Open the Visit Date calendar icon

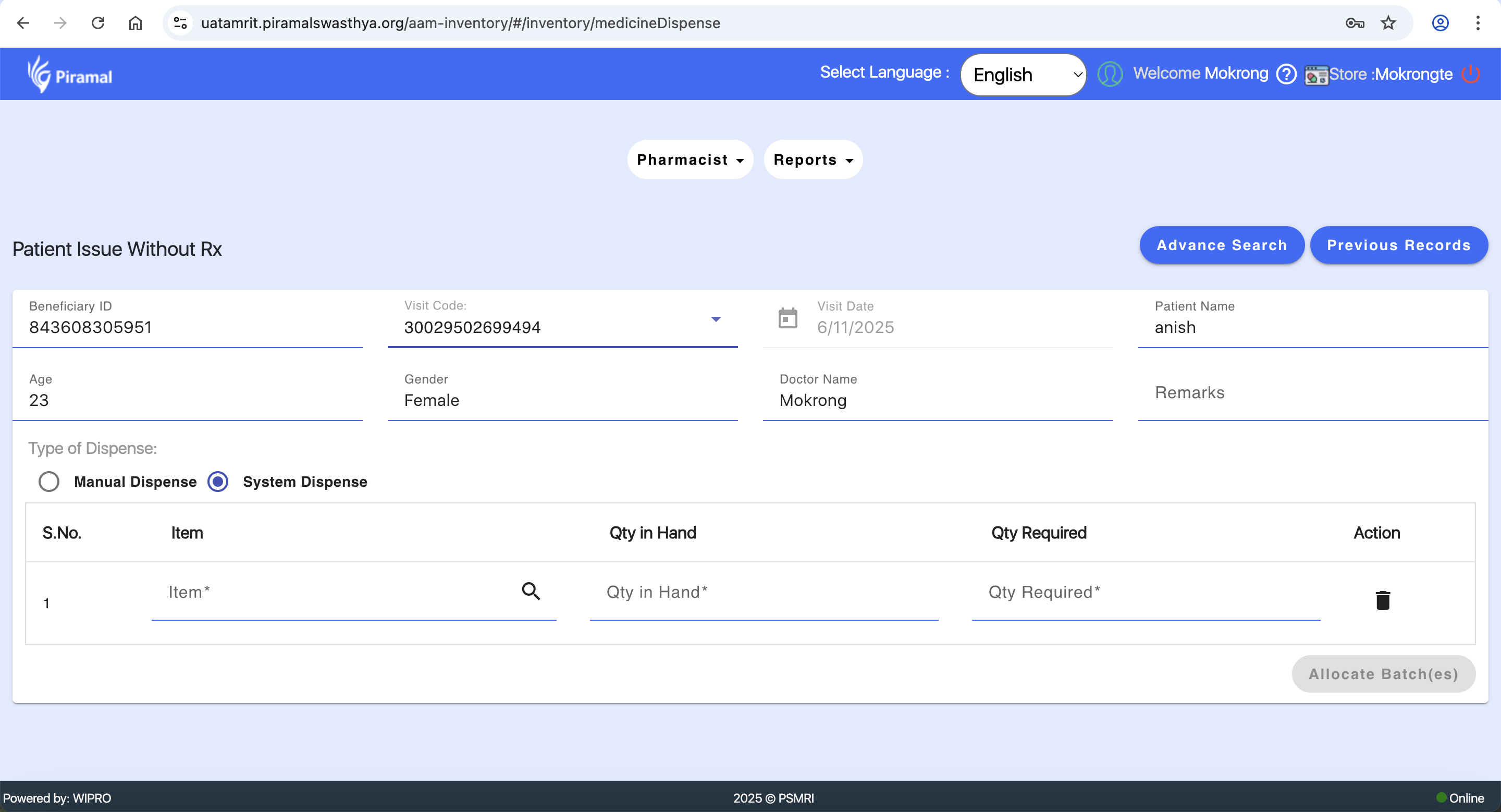[788, 318]
